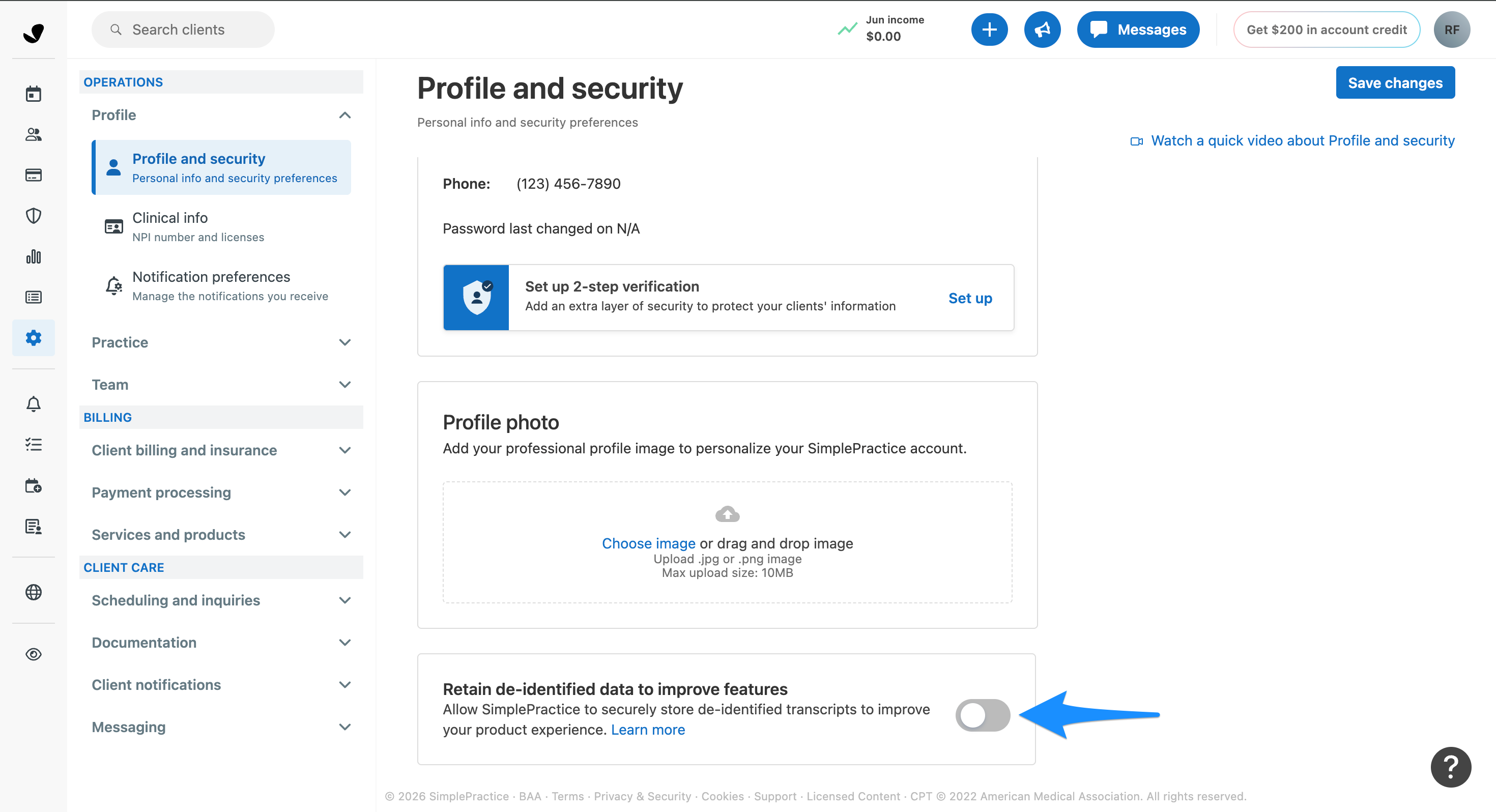Open the Settings gear icon

pyautogui.click(x=33, y=337)
